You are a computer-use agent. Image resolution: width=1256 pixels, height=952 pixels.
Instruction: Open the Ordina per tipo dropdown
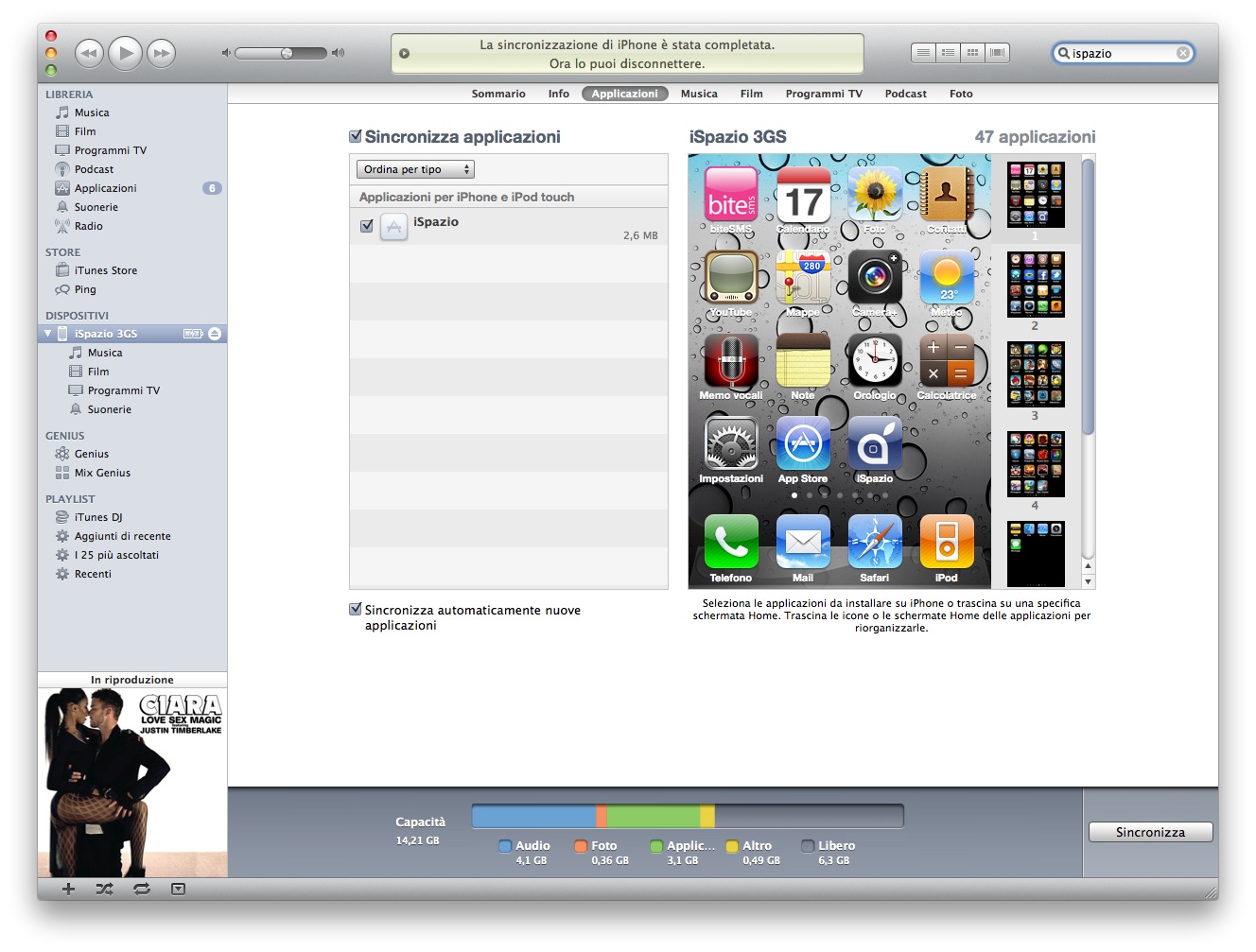(415, 169)
